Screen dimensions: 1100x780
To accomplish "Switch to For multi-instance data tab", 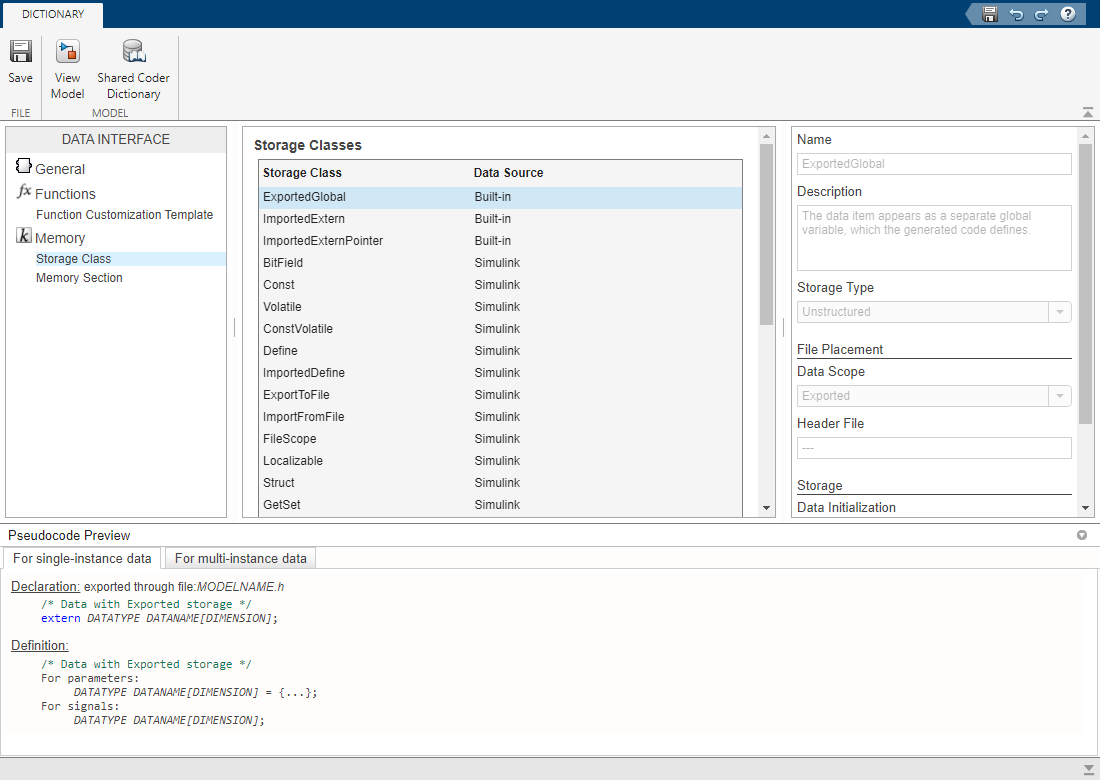I will [240, 558].
